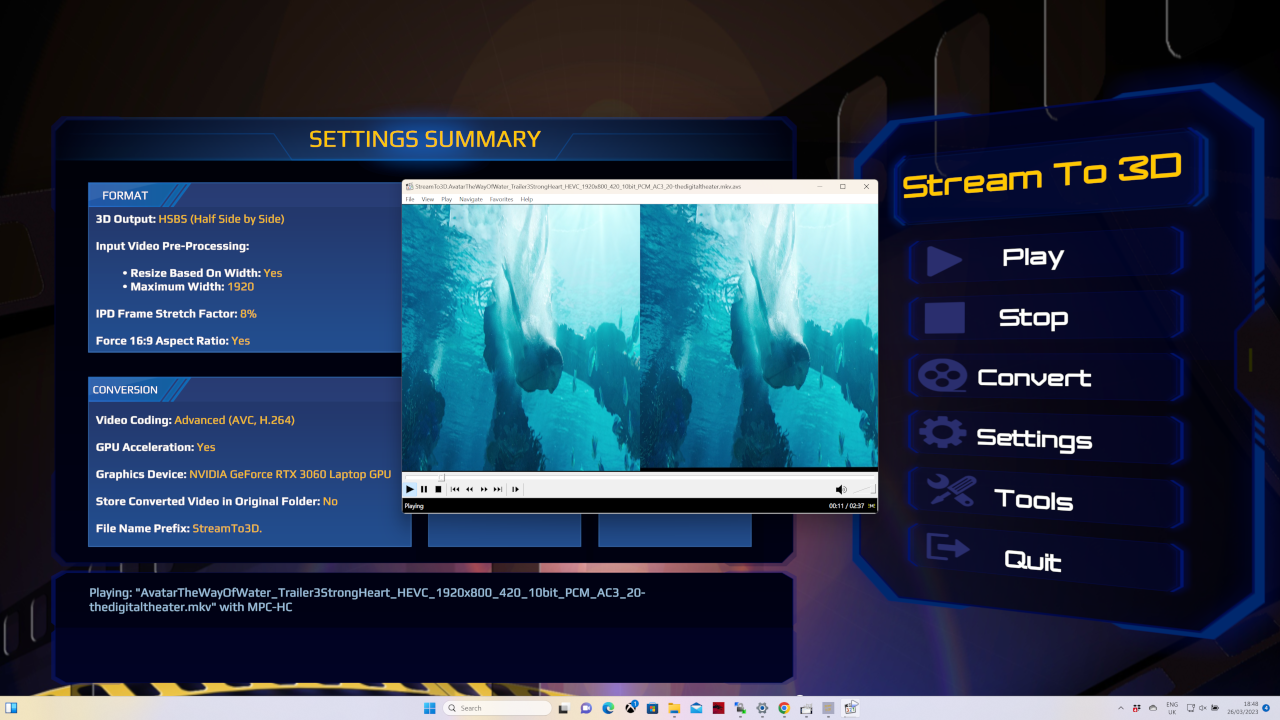The height and width of the screenshot is (720, 1280).
Task: Click the GPU Acceleration Yes line
Action: point(155,447)
